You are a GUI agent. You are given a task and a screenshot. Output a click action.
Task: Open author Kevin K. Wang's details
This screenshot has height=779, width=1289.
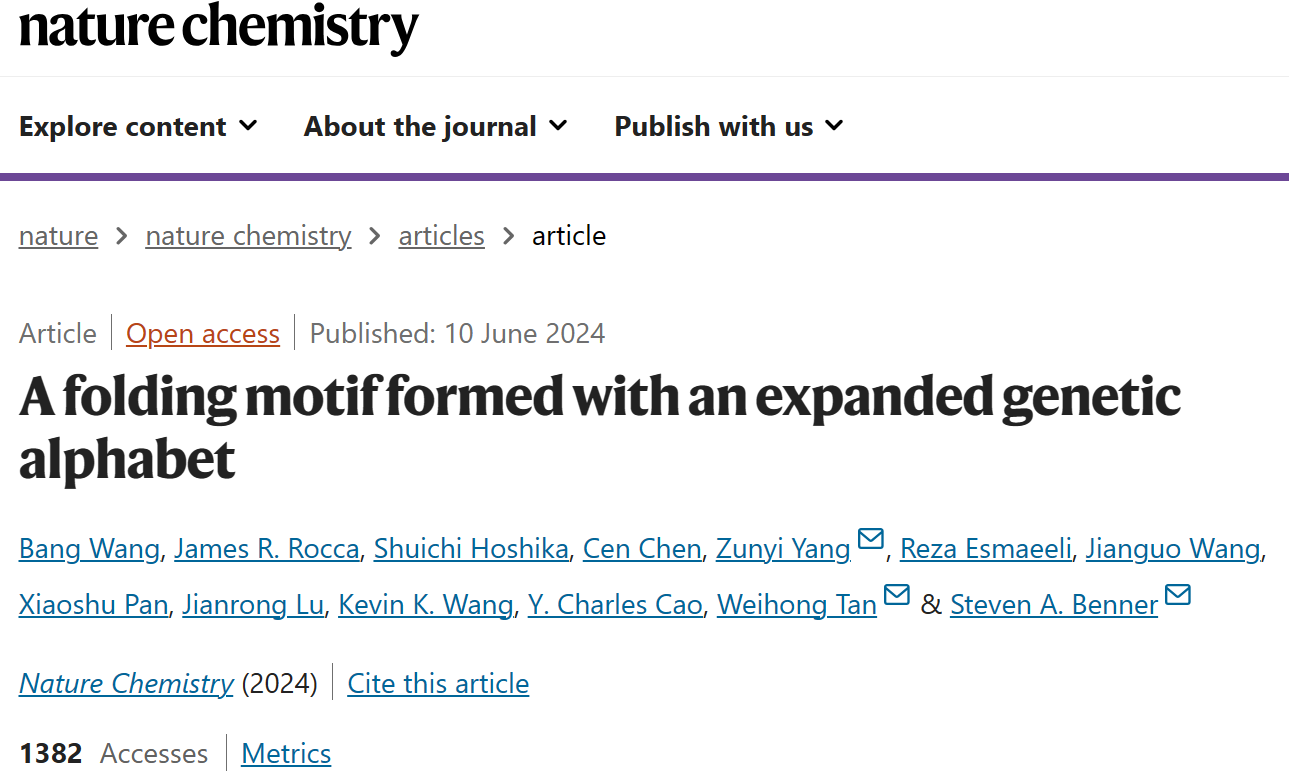(425, 605)
